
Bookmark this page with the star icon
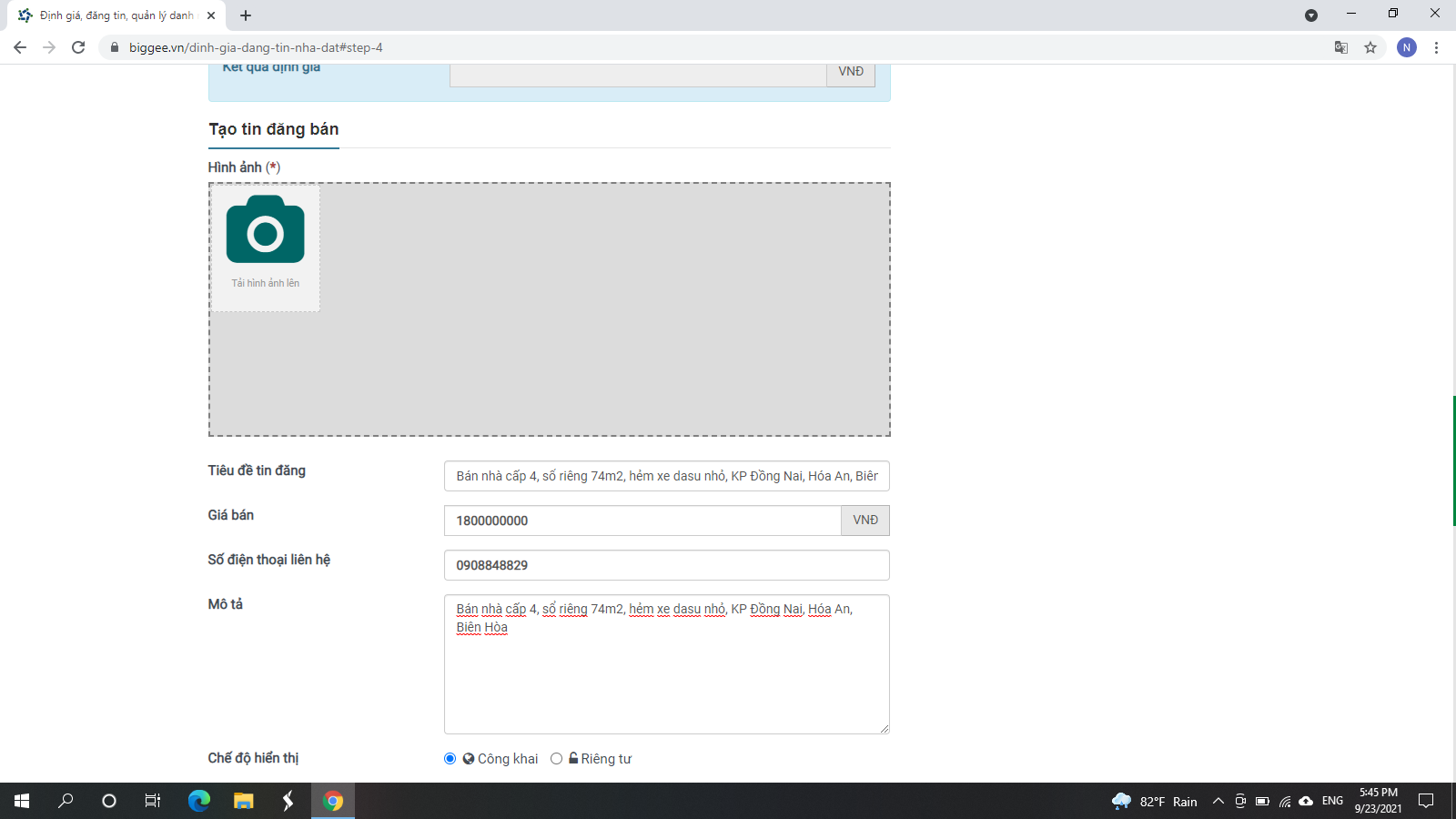(x=1370, y=47)
